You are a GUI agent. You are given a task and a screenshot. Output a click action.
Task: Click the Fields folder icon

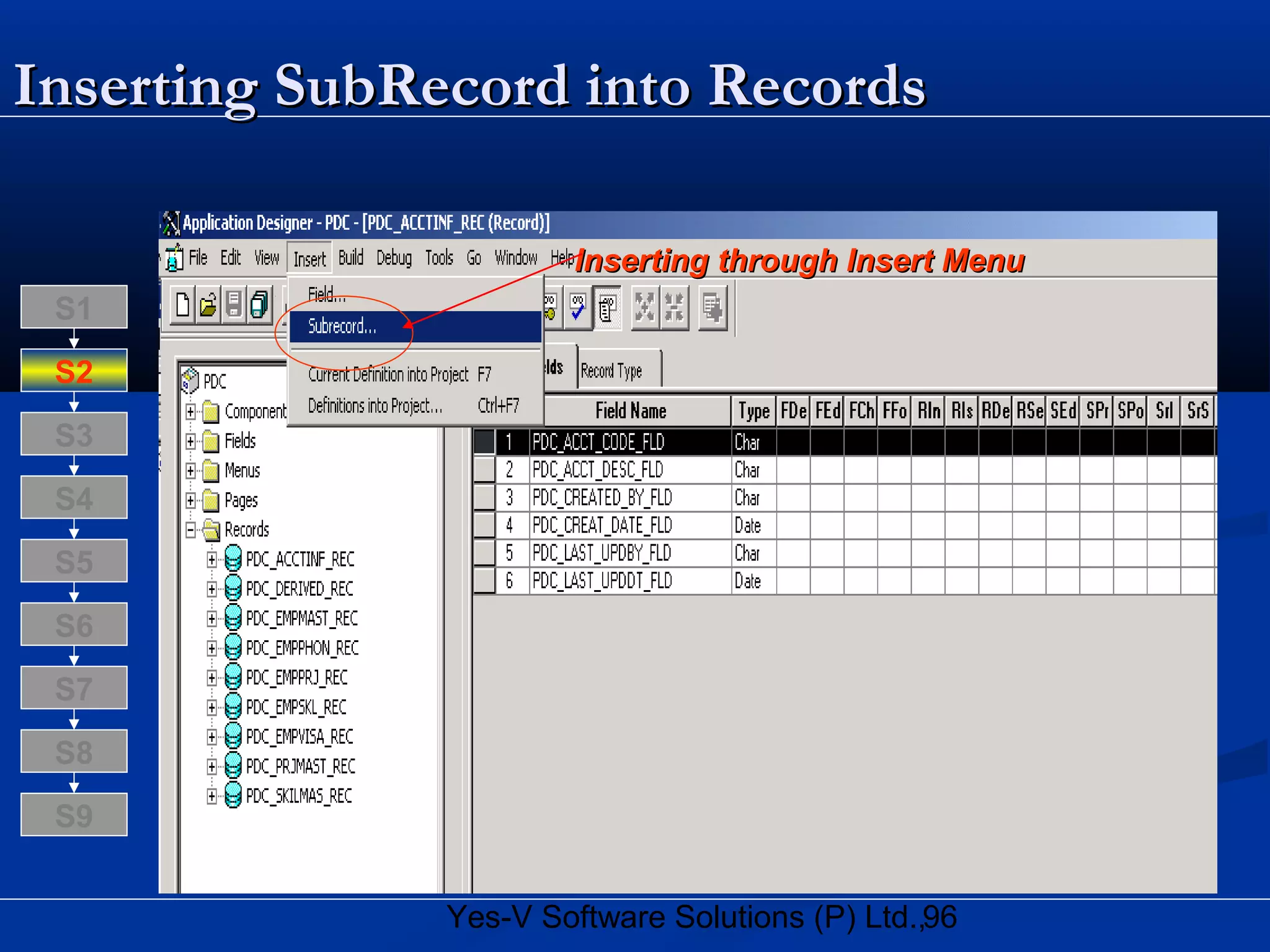tap(211, 441)
